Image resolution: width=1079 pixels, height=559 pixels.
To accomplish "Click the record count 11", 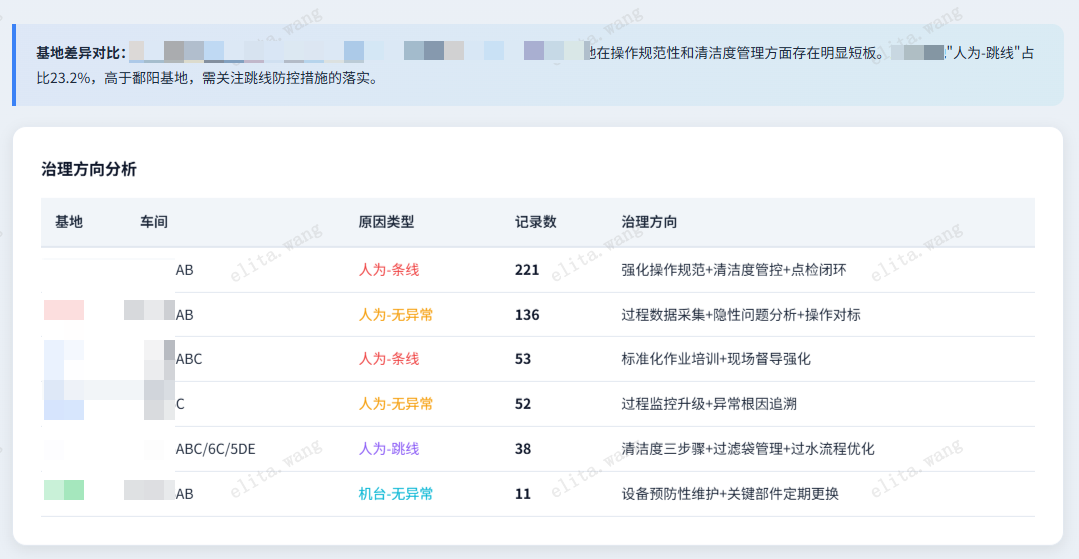I will click(523, 494).
